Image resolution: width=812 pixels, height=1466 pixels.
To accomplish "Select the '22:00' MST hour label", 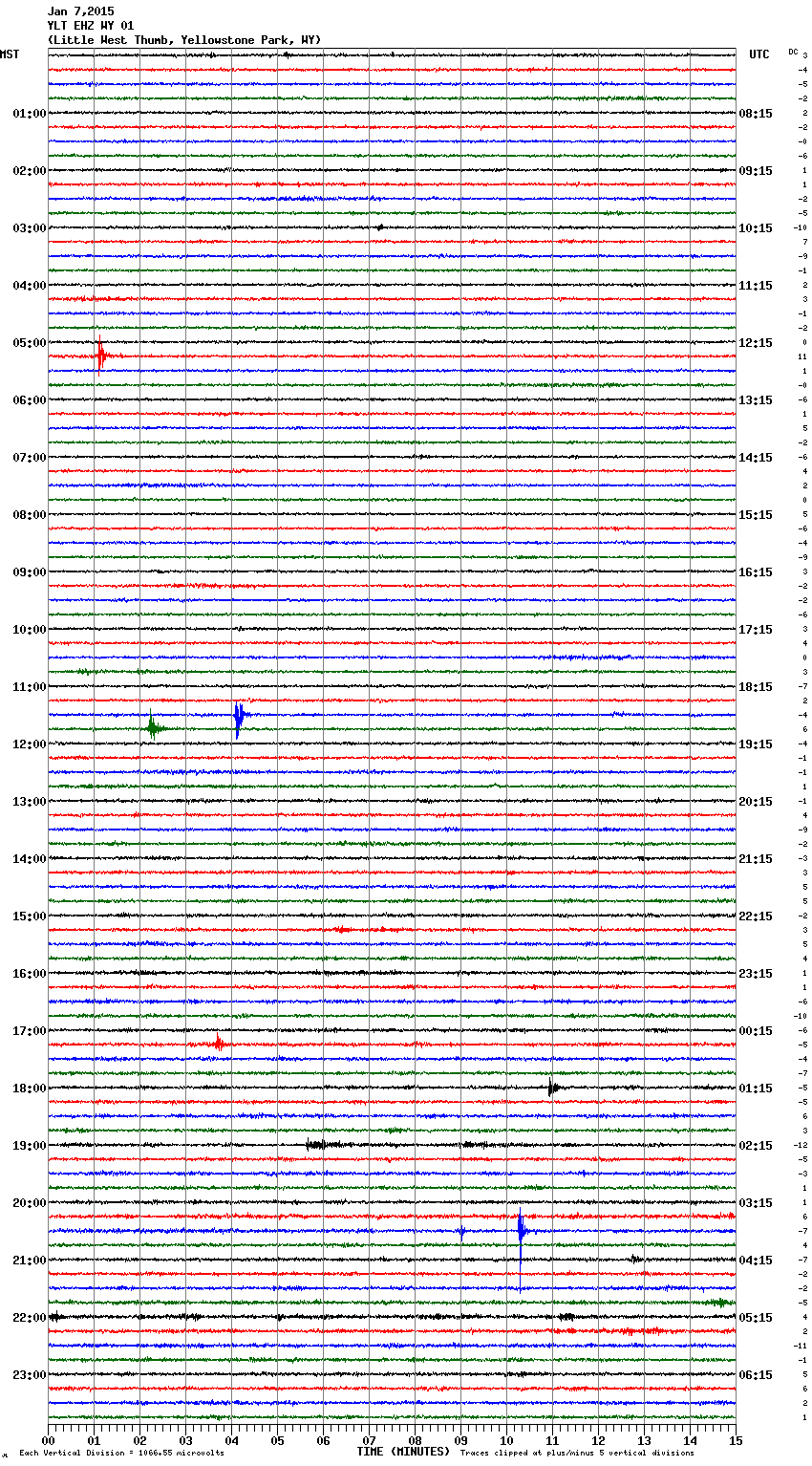I will point(30,1318).
